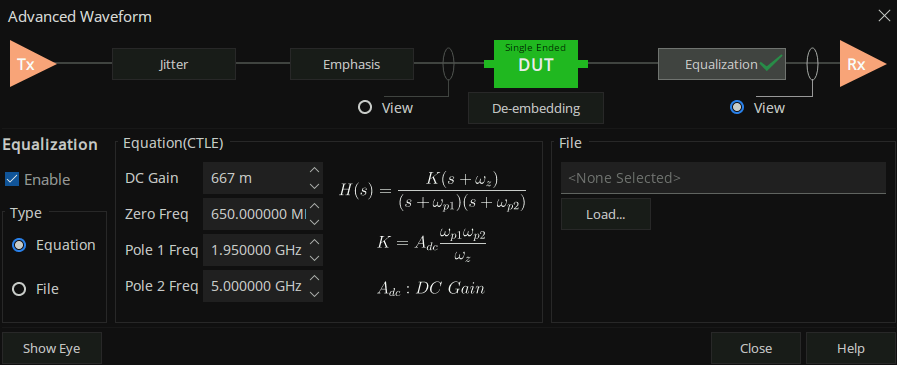Toggle the Enable equalization checkbox

tap(12, 180)
